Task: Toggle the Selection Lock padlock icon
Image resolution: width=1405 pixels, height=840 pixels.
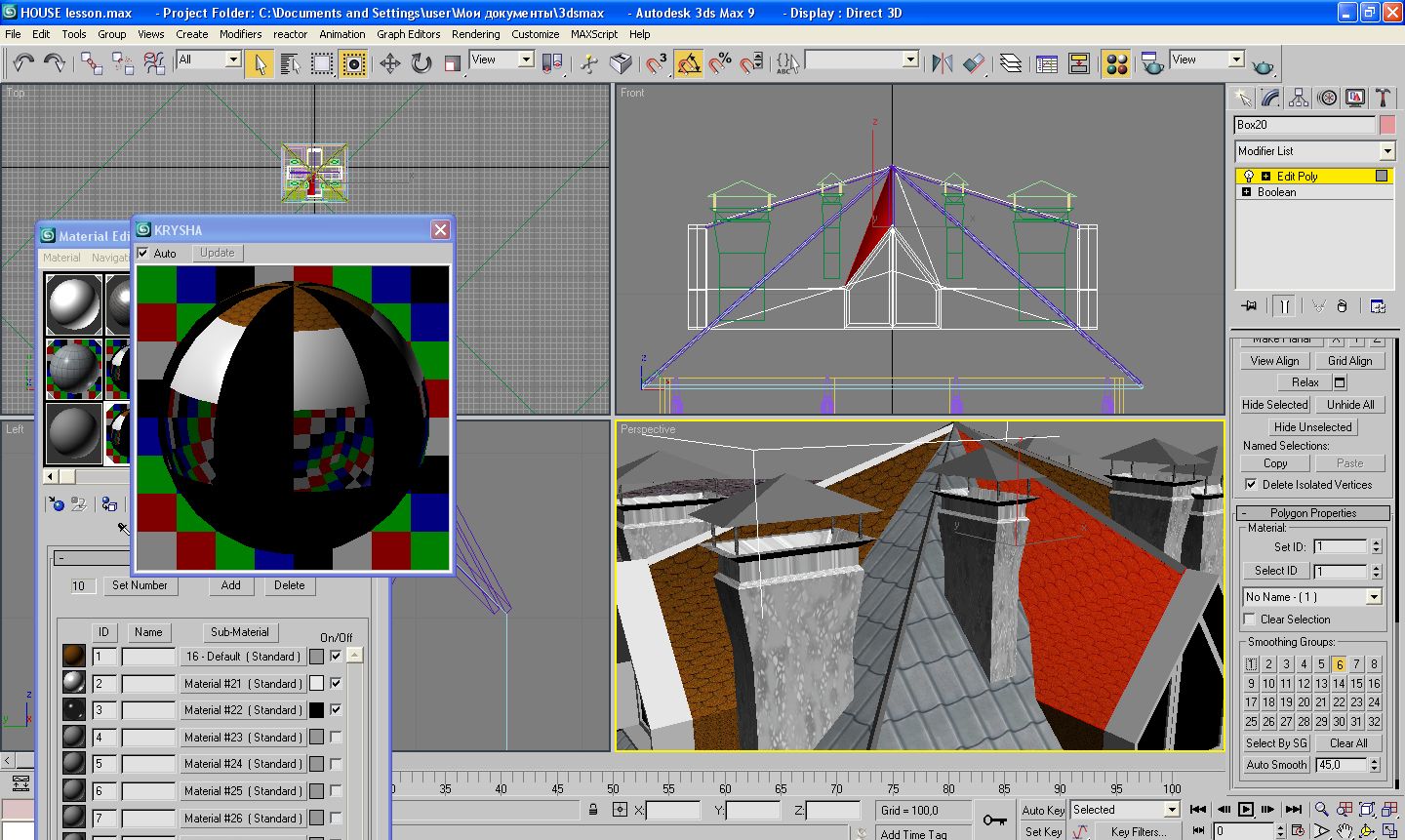Action: click(x=593, y=810)
